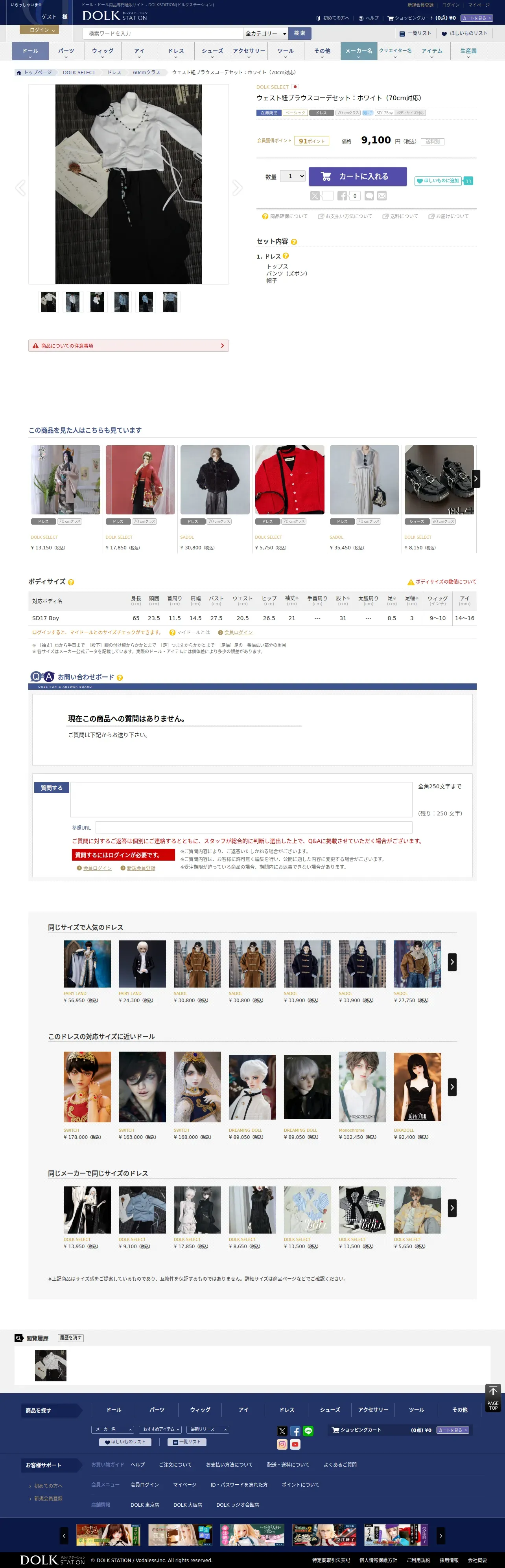Open FAIRY LAND ¥56,950 dress item
Image resolution: width=505 pixels, height=1568 pixels.
(x=87, y=964)
